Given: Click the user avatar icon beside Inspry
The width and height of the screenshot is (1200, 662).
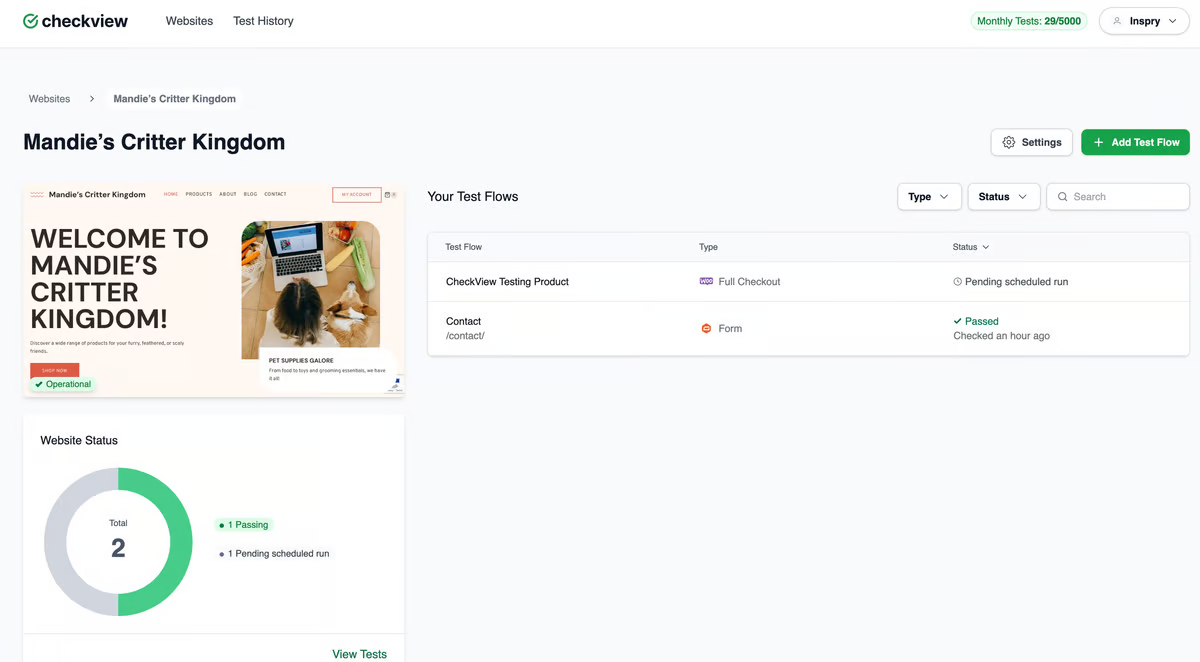Looking at the screenshot, I should click(x=1118, y=20).
